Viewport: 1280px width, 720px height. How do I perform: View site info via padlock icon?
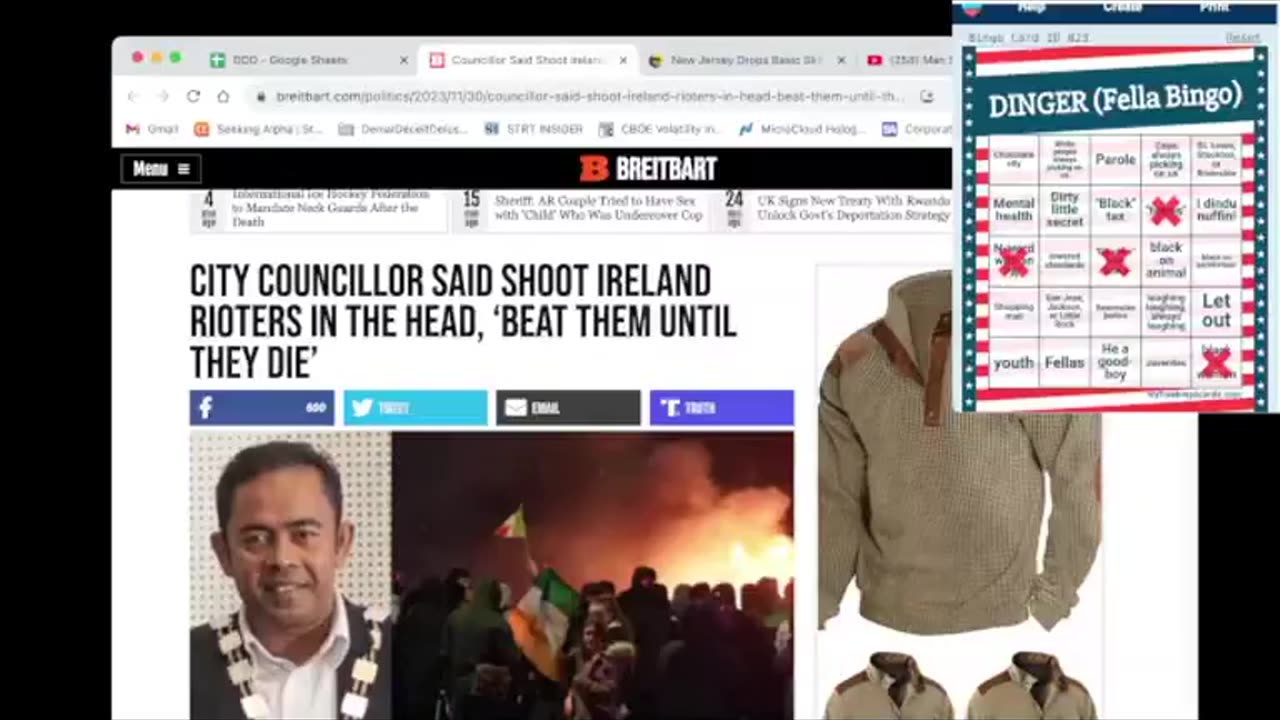[x=261, y=97]
